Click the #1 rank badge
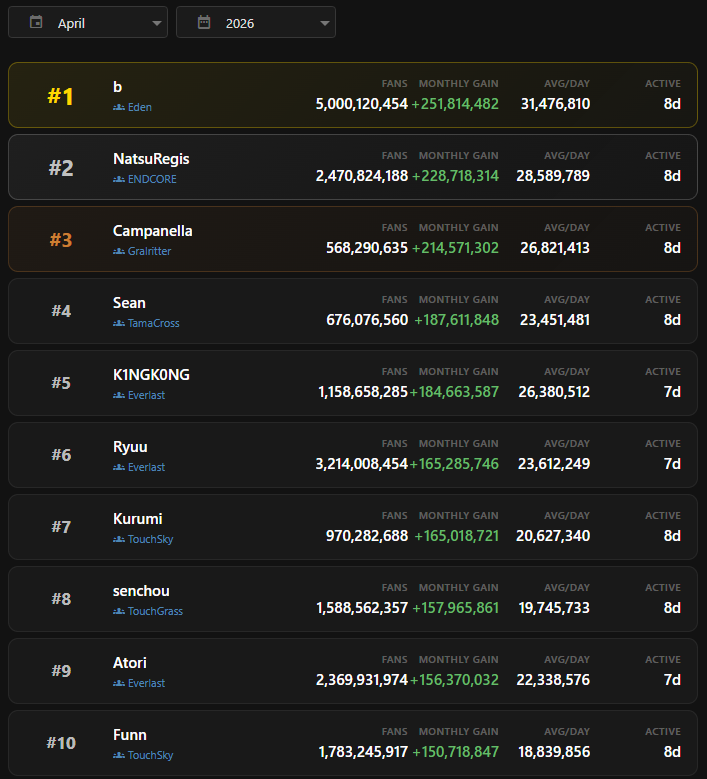707x779 pixels. point(61,96)
